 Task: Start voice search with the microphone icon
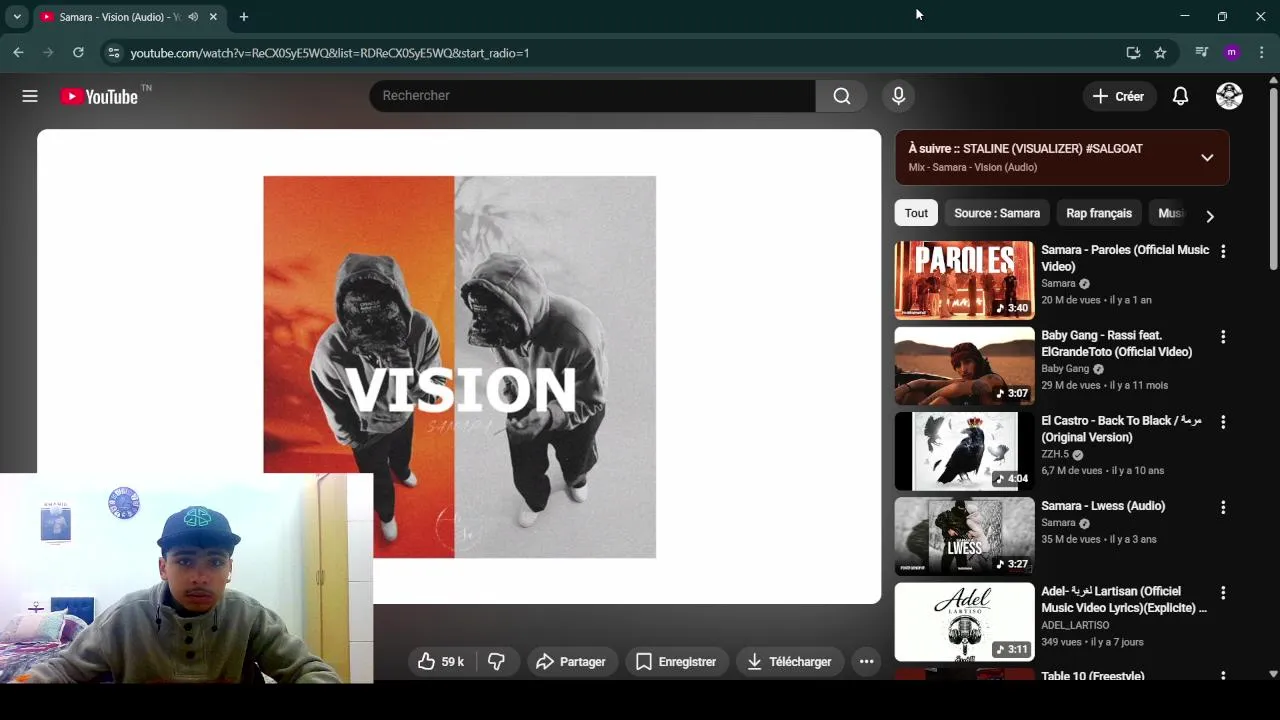point(898,96)
